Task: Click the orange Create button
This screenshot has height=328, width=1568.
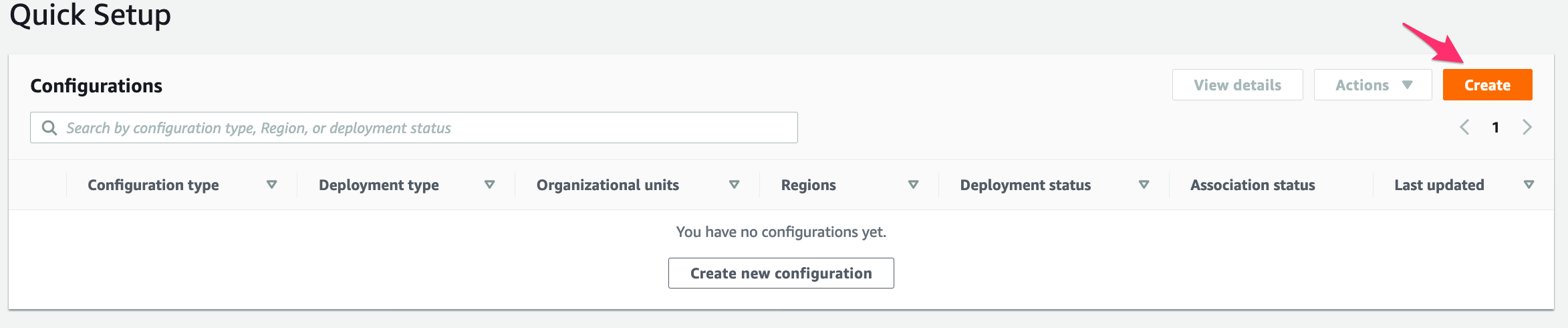Action: [x=1487, y=85]
